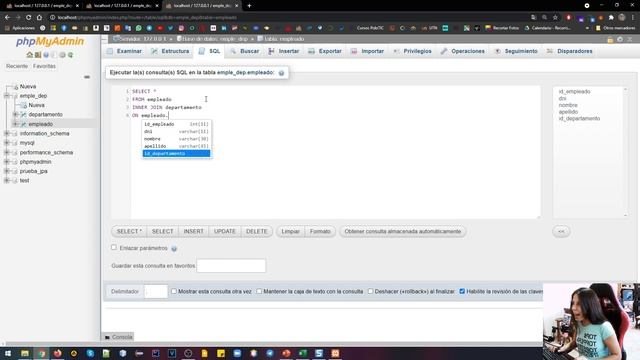Check Mostrar esta consulta otra vez
This screenshot has width=640, height=360.
click(x=174, y=291)
